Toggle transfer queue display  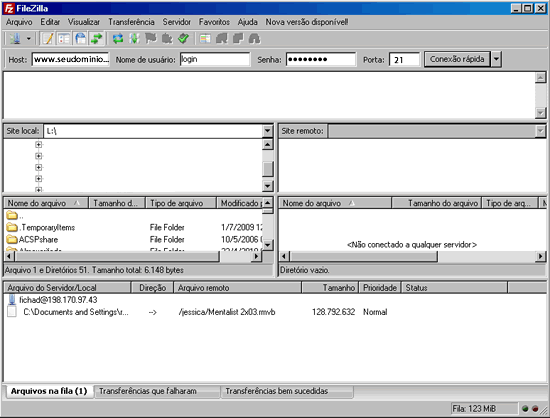[x=96, y=39]
